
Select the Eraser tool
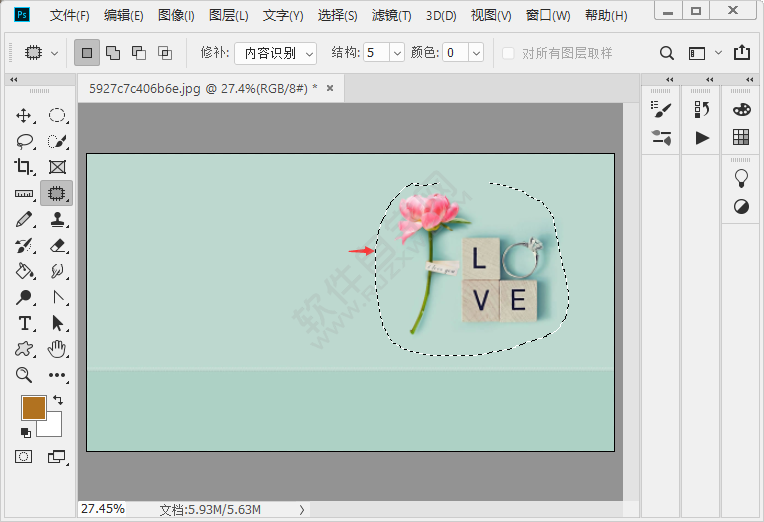tap(57, 245)
